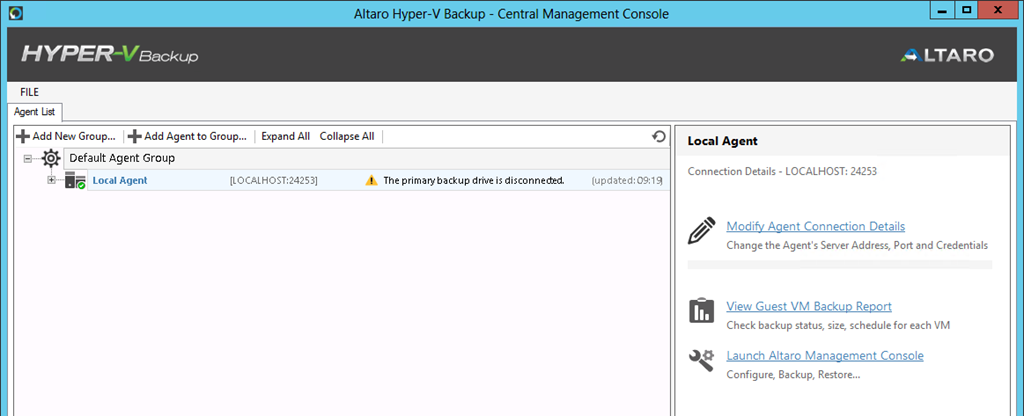Click the Altaro logo in header
1024x416 pixels.
[x=946, y=56]
